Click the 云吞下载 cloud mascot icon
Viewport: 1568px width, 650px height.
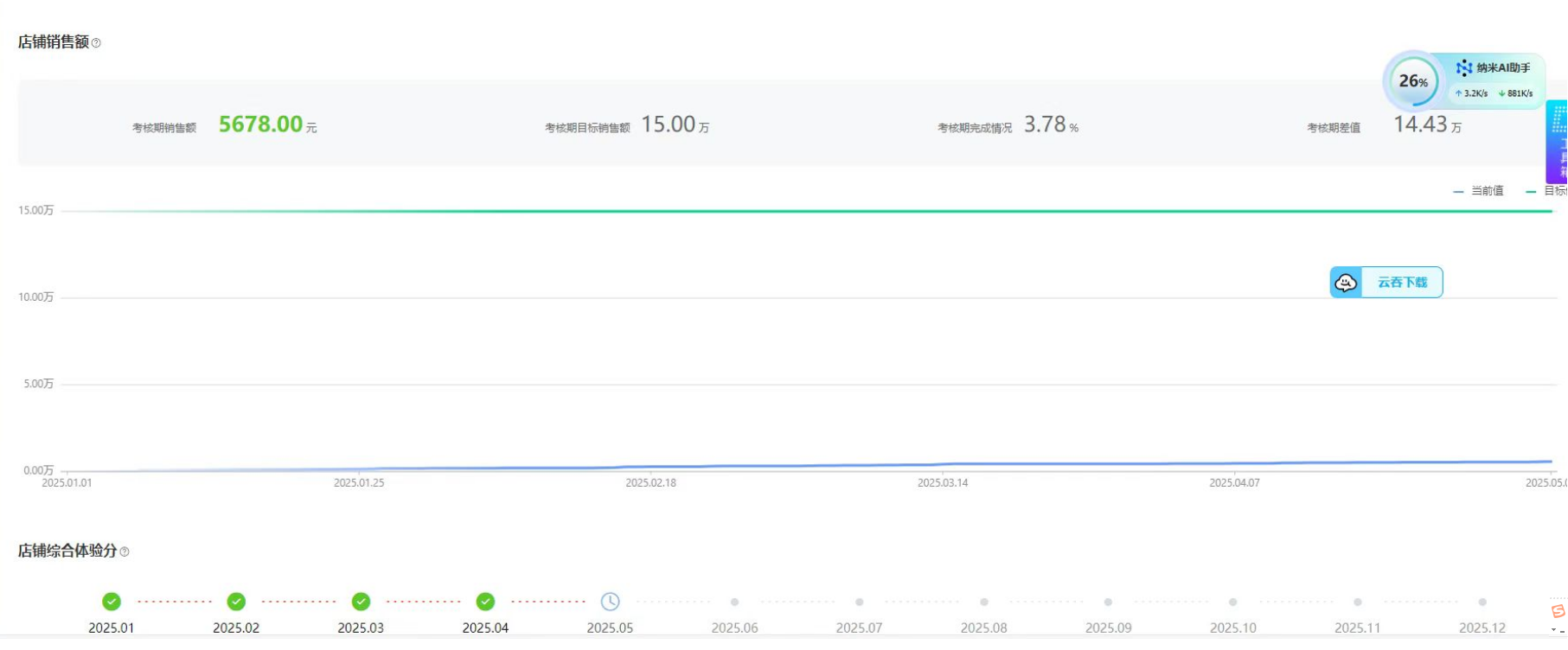click(x=1346, y=283)
